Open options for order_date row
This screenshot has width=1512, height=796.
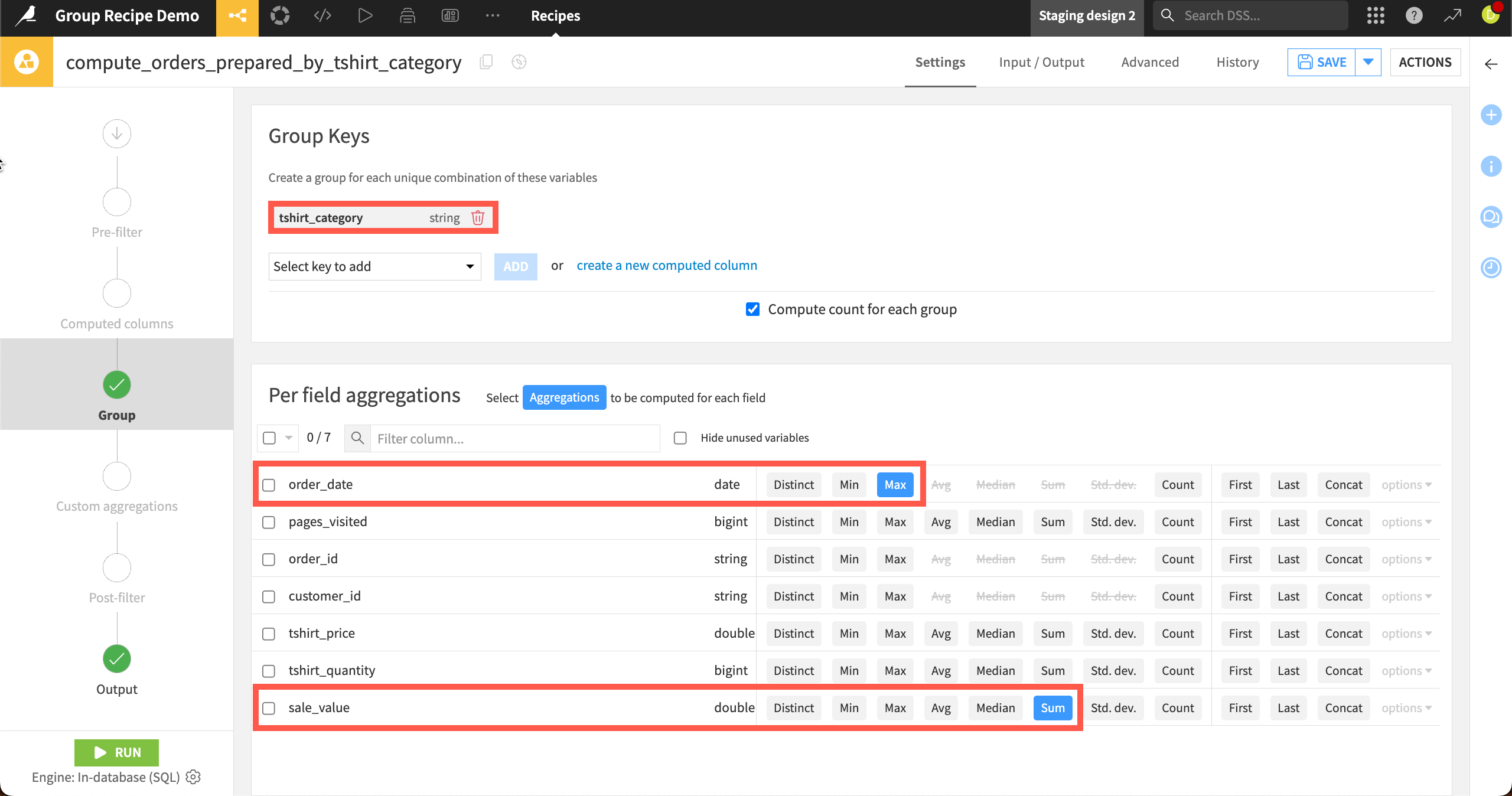click(x=1406, y=485)
